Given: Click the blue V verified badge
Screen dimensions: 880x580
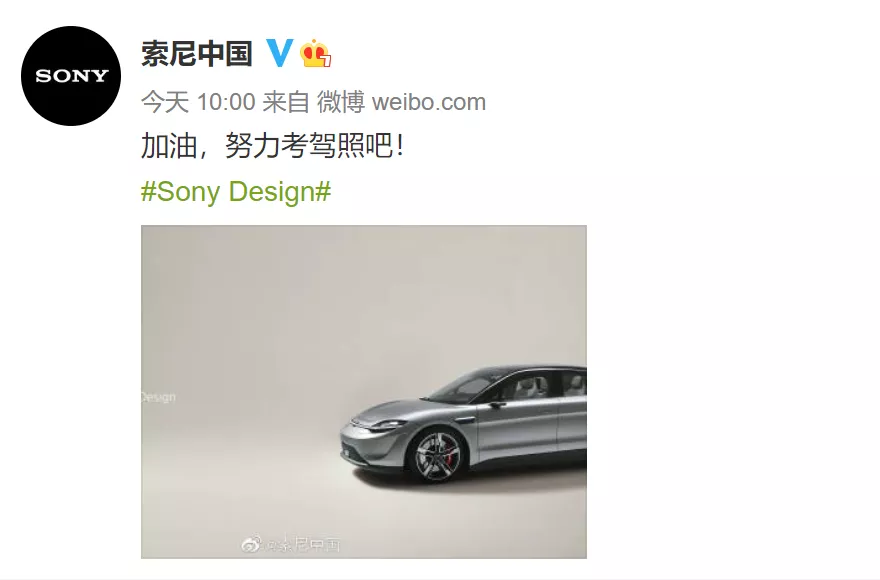Looking at the screenshot, I should [279, 53].
